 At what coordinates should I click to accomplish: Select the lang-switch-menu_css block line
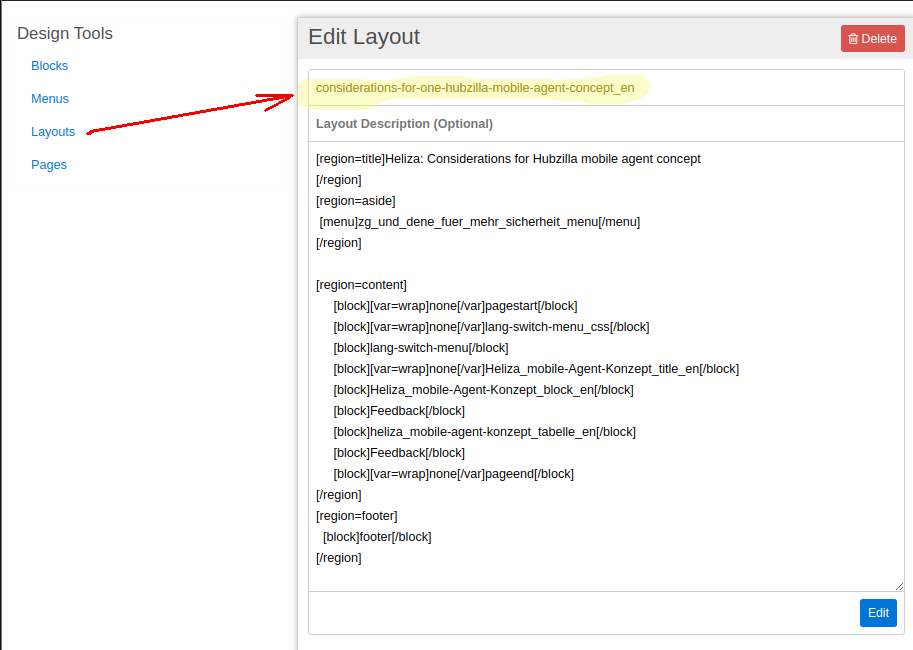pyautogui.click(x=491, y=327)
